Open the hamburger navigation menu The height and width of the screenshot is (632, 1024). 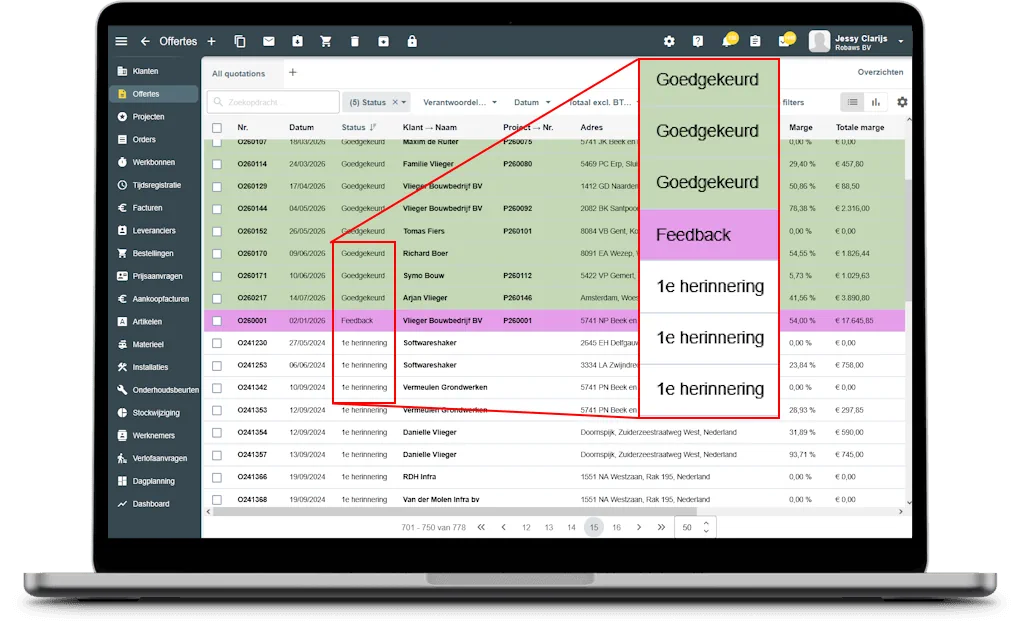coord(121,41)
